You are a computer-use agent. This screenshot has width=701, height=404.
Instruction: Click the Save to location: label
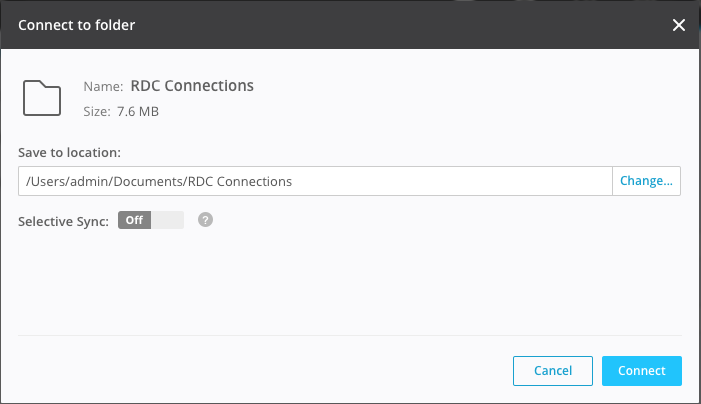[69, 152]
